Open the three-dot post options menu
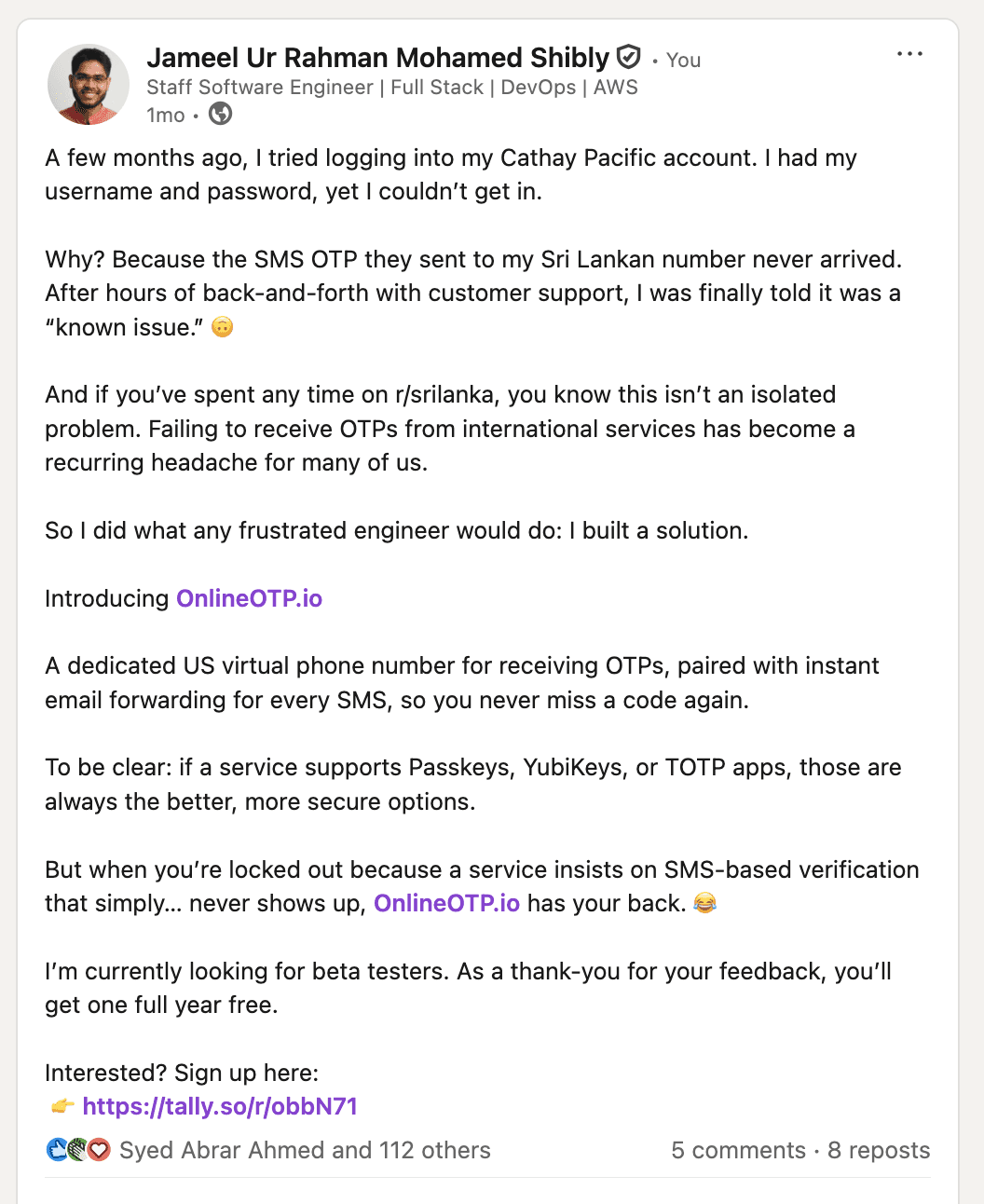 pos(909,54)
